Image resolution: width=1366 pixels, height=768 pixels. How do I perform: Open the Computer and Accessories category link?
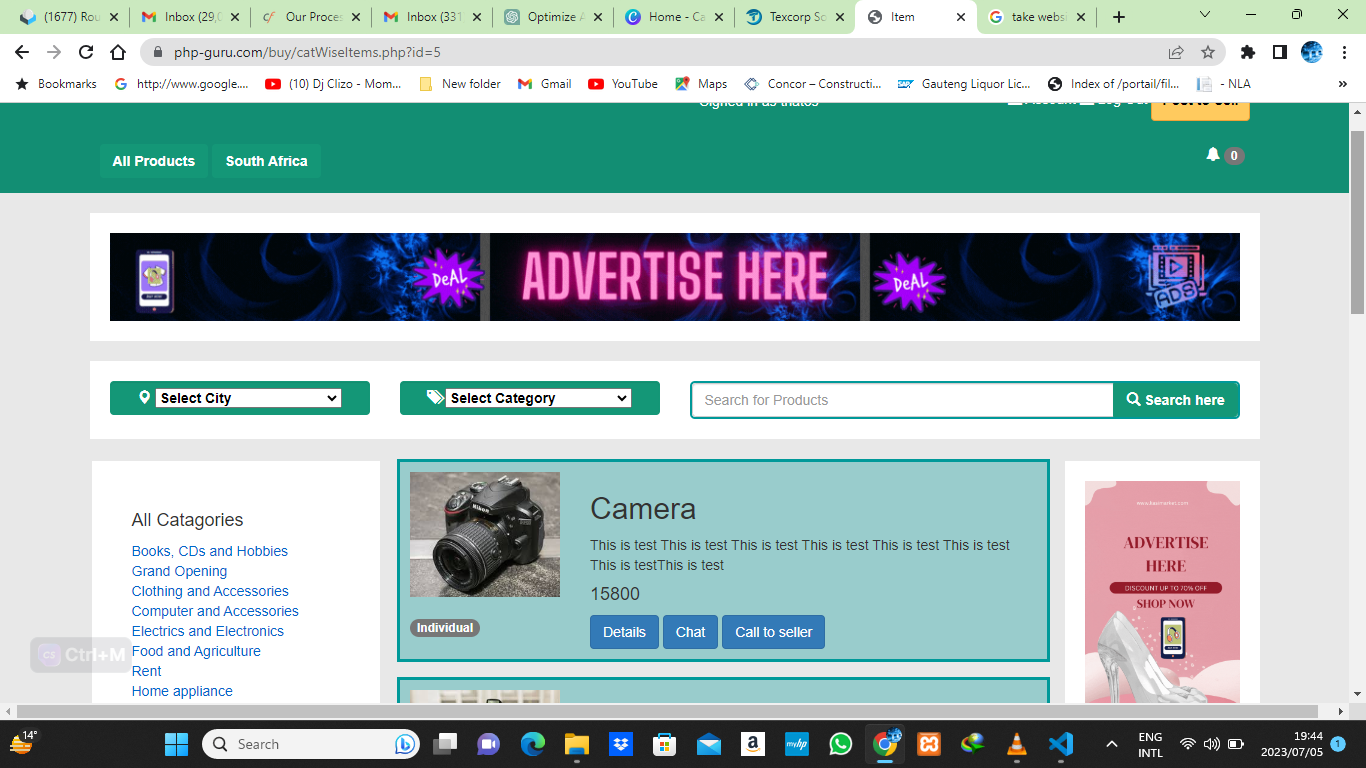tap(215, 611)
